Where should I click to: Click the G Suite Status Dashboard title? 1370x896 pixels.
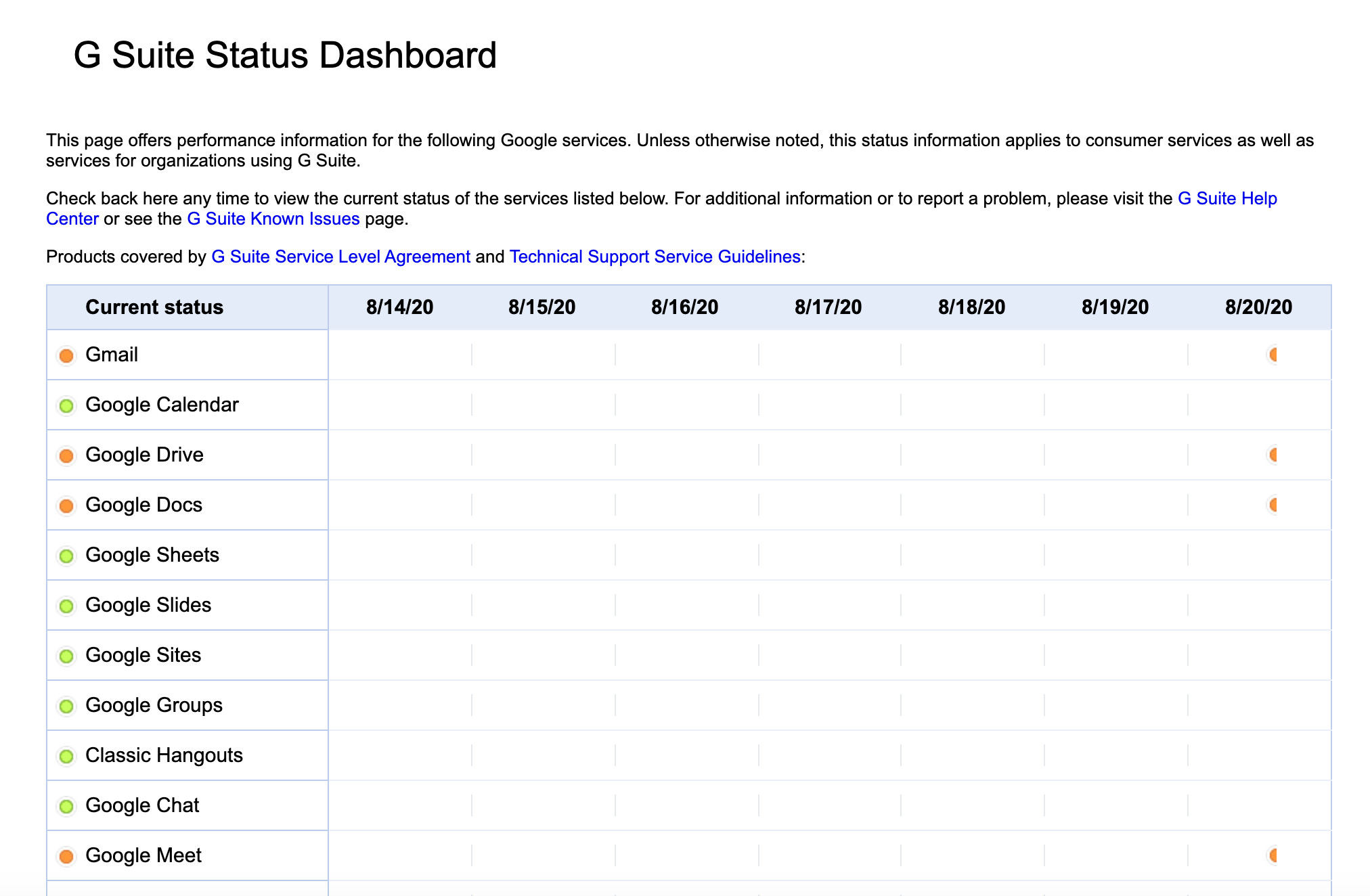(285, 55)
